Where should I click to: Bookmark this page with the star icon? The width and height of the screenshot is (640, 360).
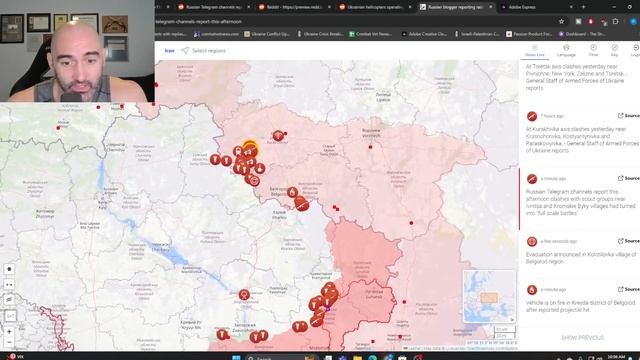pyautogui.click(x=561, y=21)
